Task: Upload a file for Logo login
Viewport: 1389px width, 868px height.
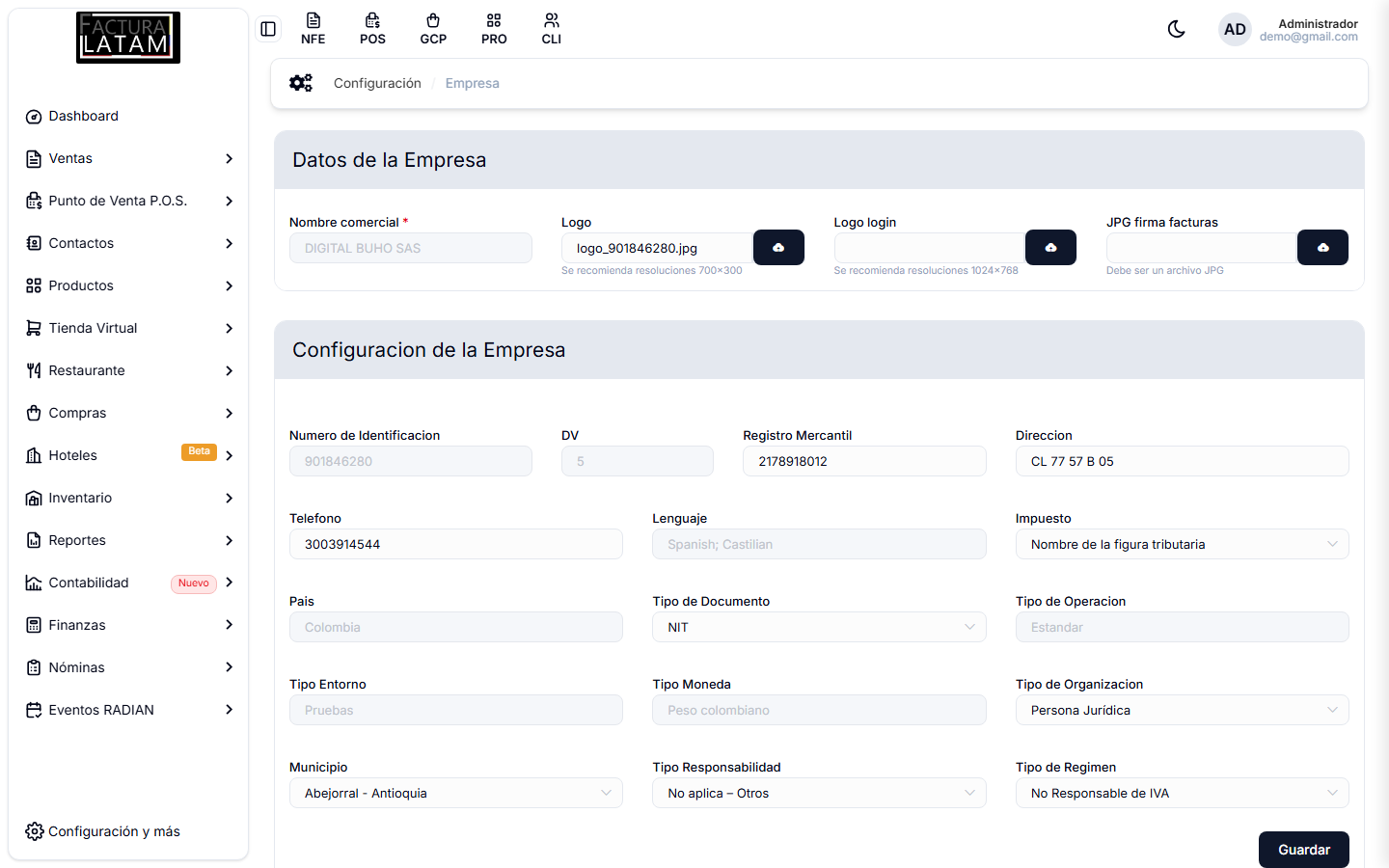Action: [x=1050, y=248]
